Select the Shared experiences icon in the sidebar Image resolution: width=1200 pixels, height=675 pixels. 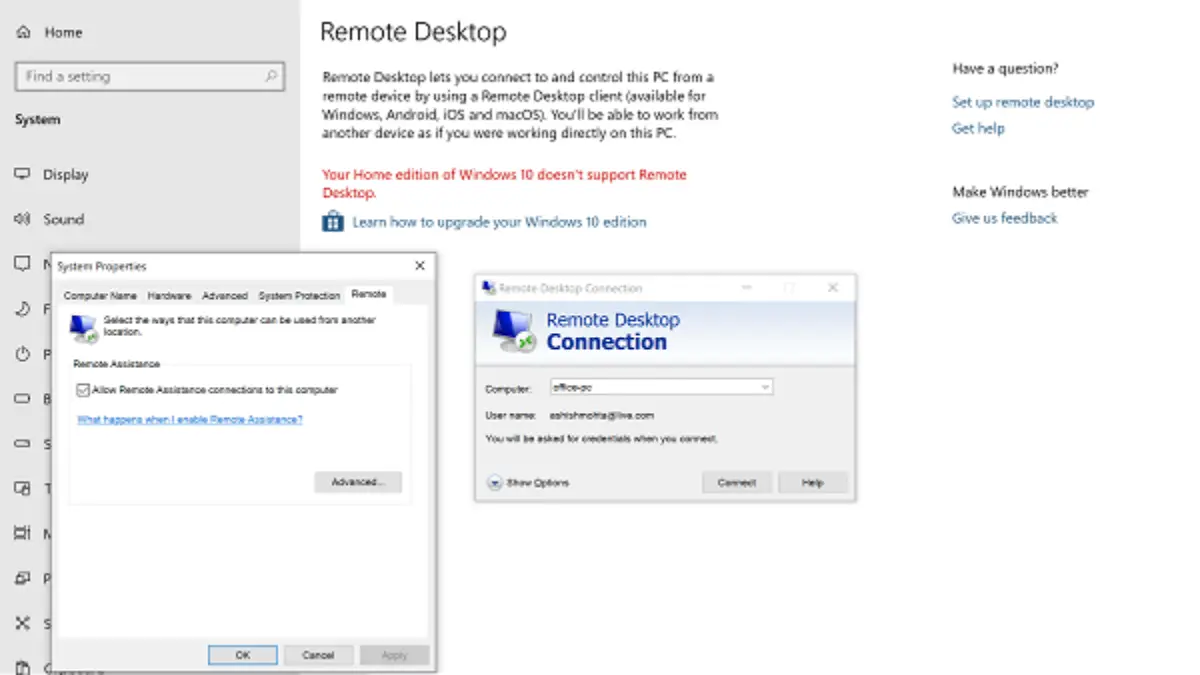point(23,624)
